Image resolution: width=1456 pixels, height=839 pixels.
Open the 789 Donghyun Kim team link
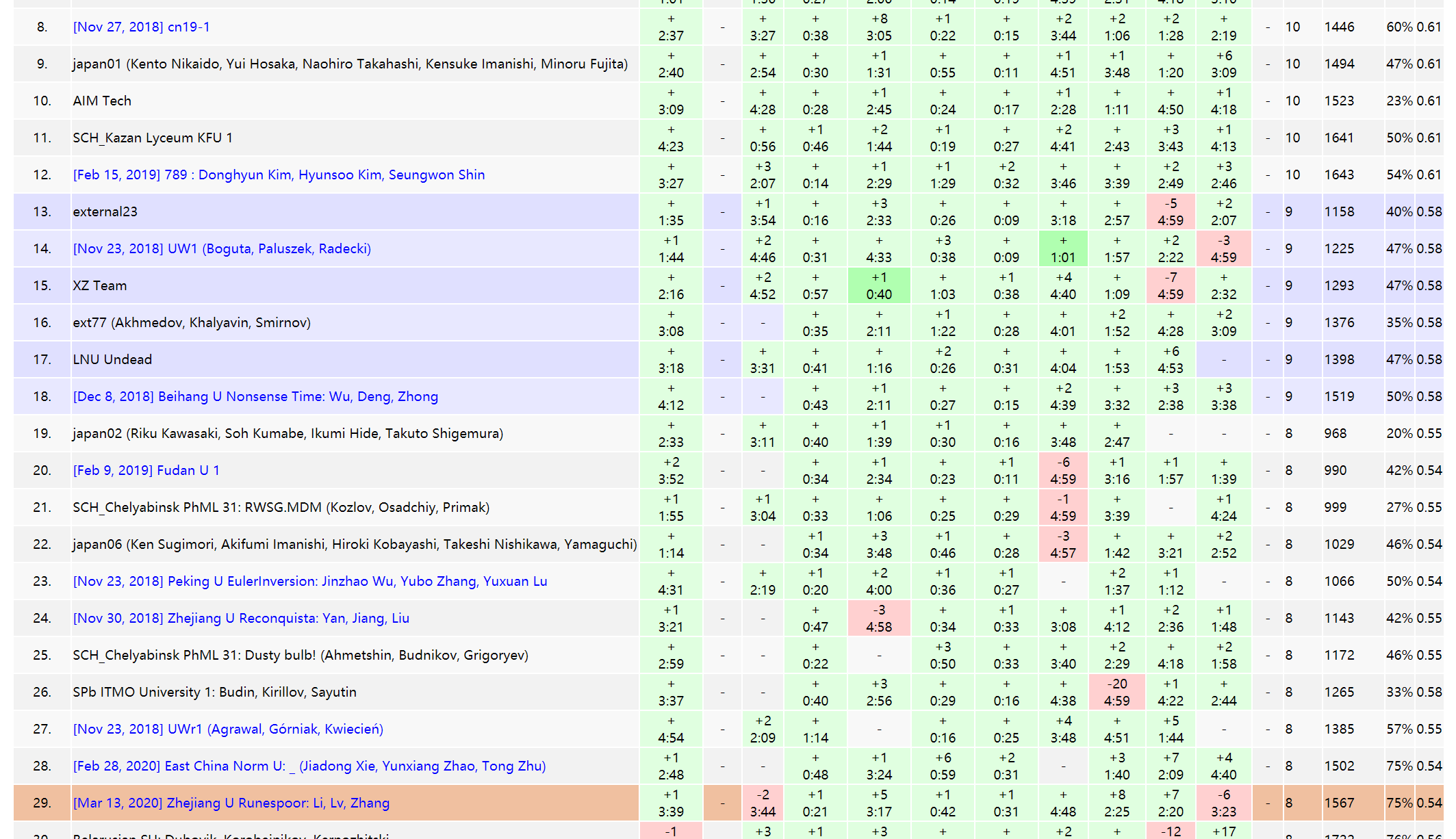point(279,175)
